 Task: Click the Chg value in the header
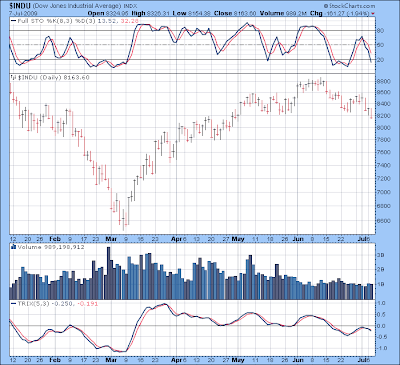[347, 13]
